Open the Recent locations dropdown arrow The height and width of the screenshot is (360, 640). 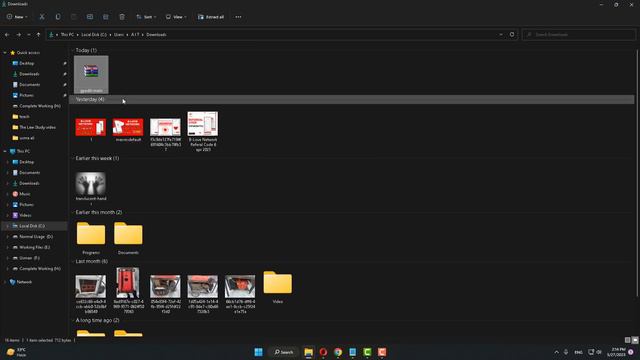click(29, 35)
